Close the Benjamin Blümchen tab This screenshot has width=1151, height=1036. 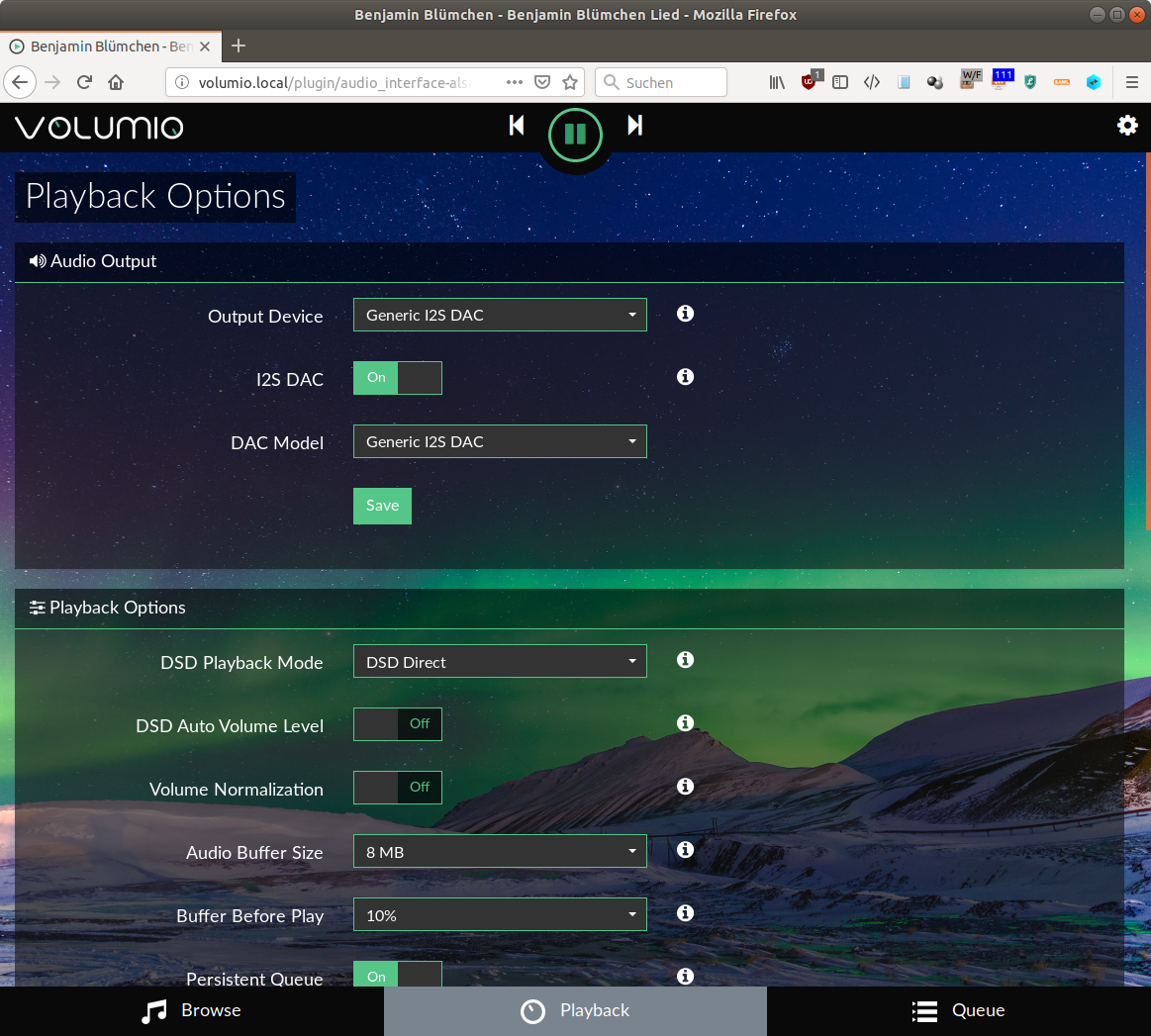pos(206,47)
